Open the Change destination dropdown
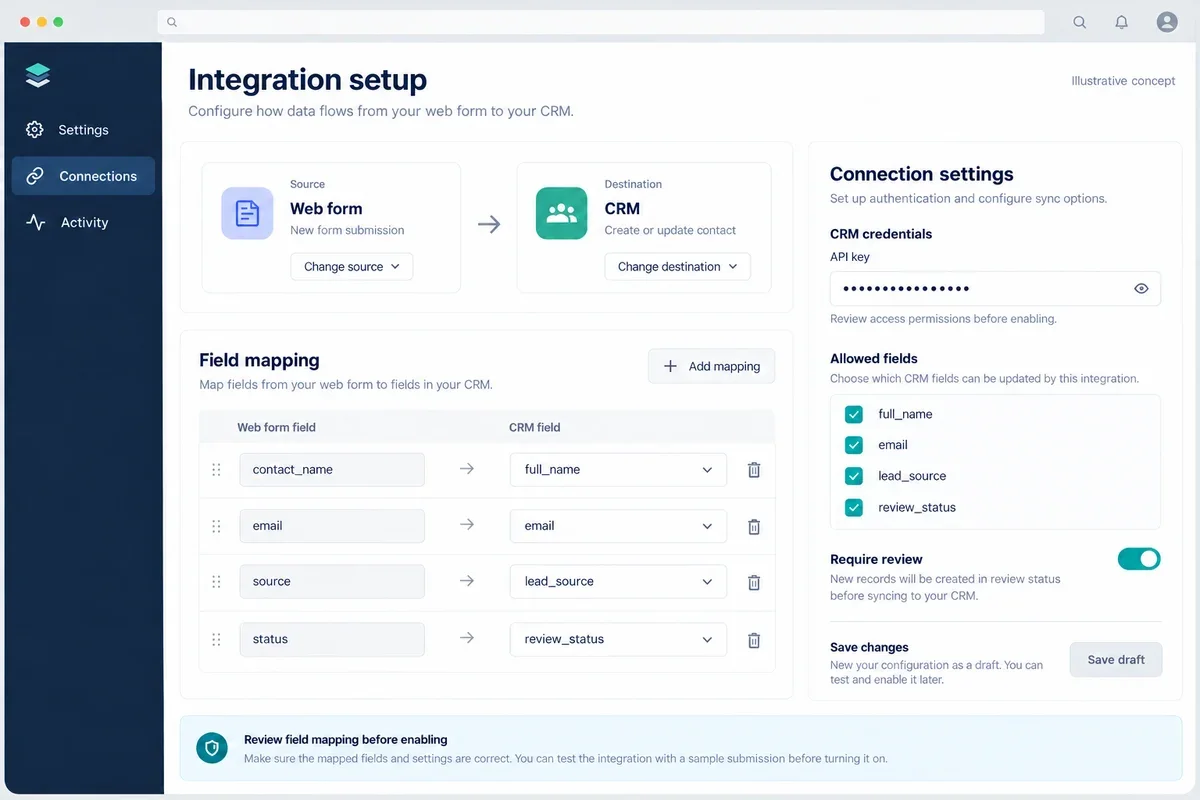This screenshot has height=800, width=1200. coord(677,267)
